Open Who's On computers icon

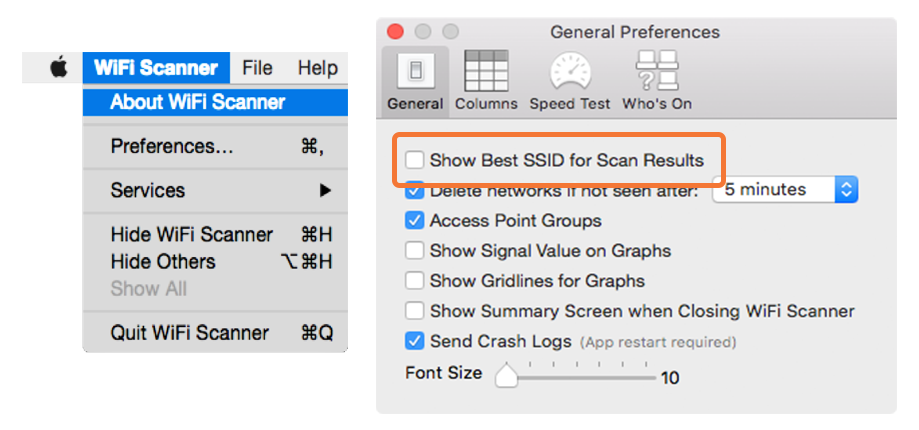tap(657, 70)
